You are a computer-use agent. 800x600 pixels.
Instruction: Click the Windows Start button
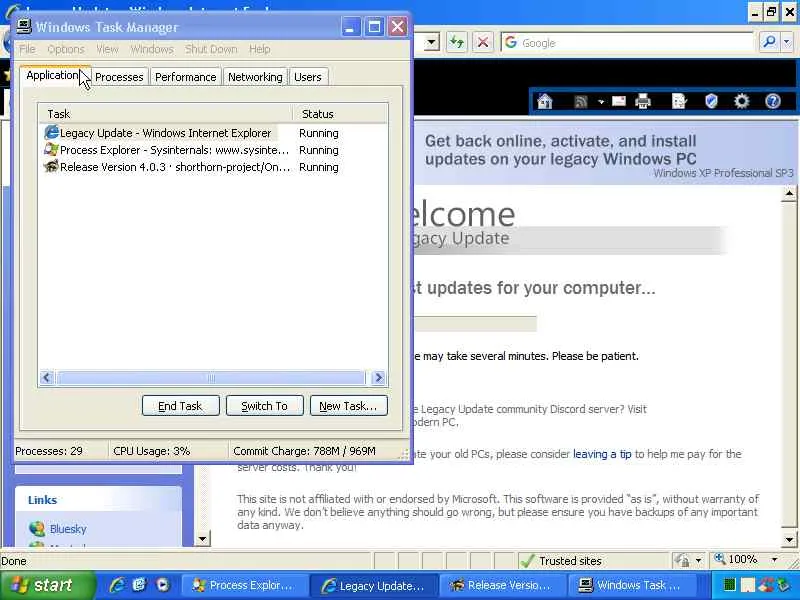click(x=47, y=585)
